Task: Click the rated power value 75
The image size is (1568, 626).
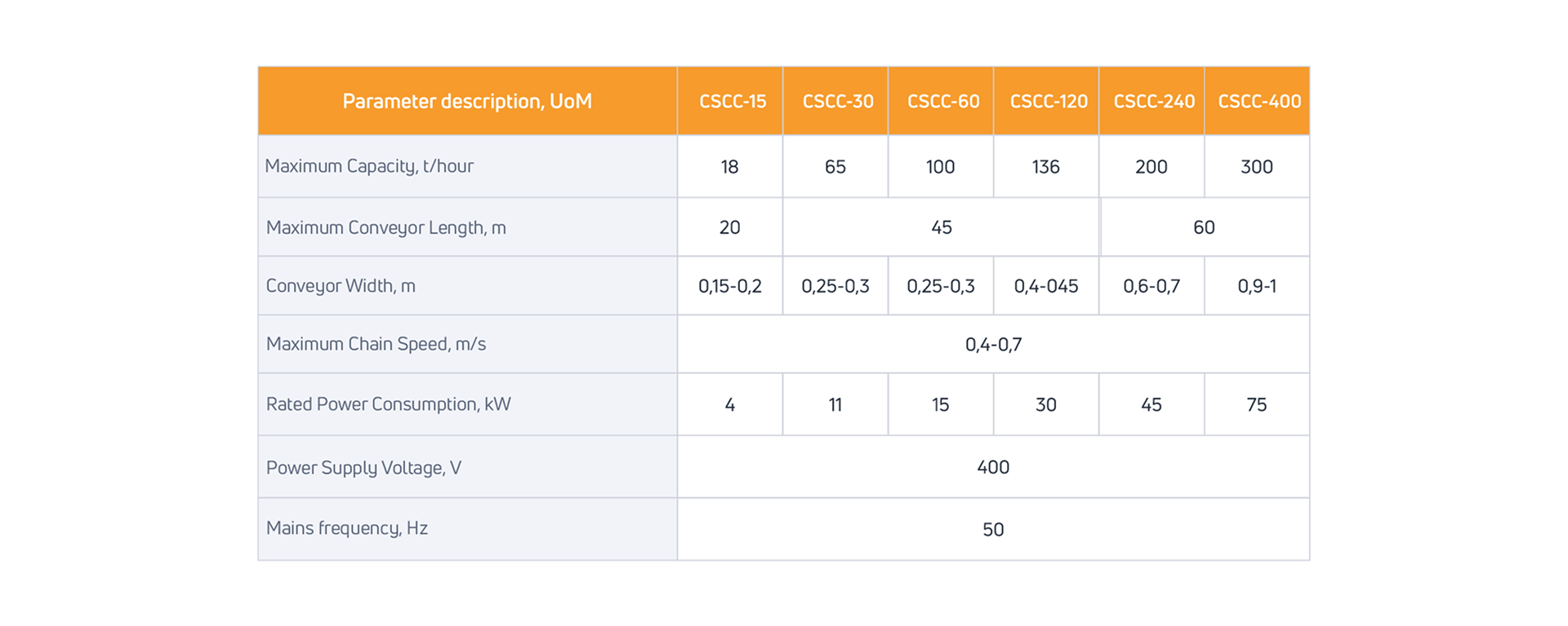Action: pos(1256,405)
